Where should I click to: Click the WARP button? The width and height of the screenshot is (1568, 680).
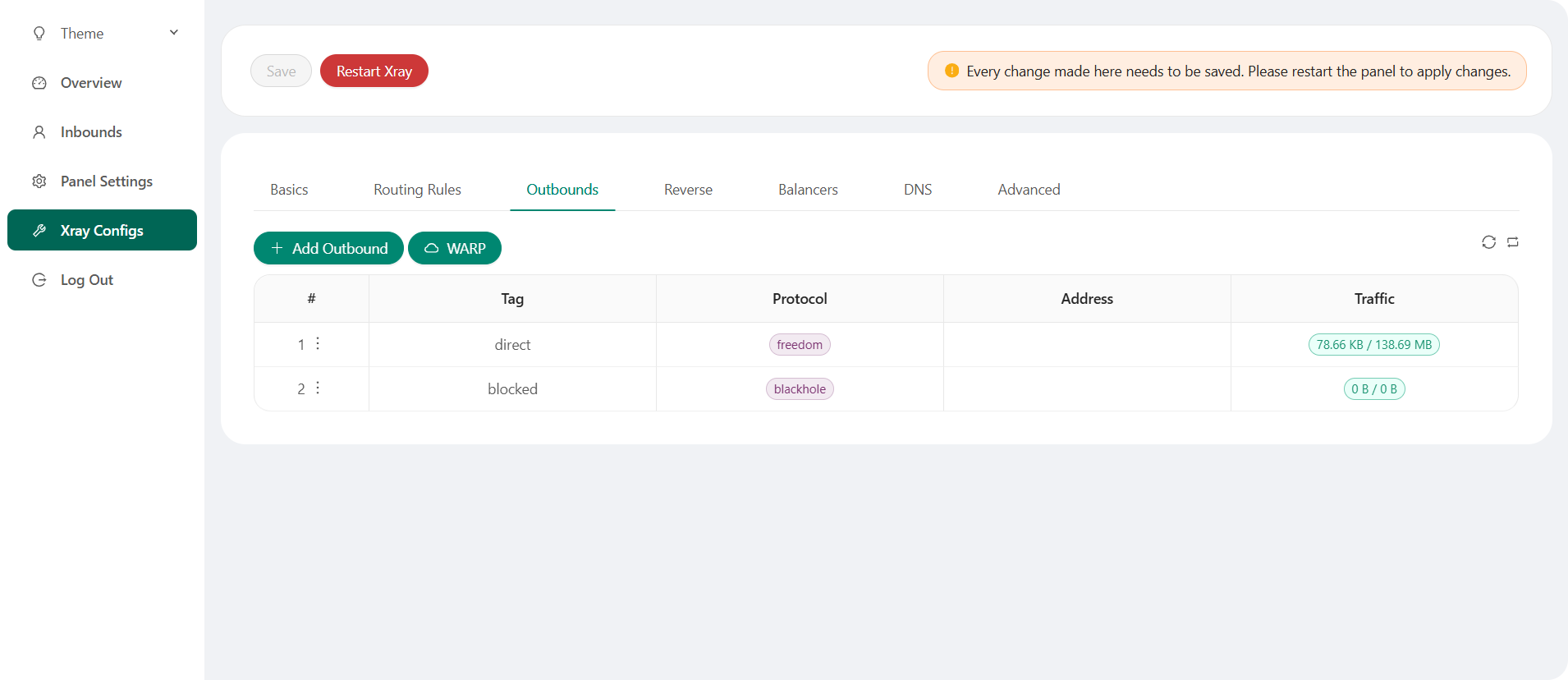pyautogui.click(x=455, y=248)
